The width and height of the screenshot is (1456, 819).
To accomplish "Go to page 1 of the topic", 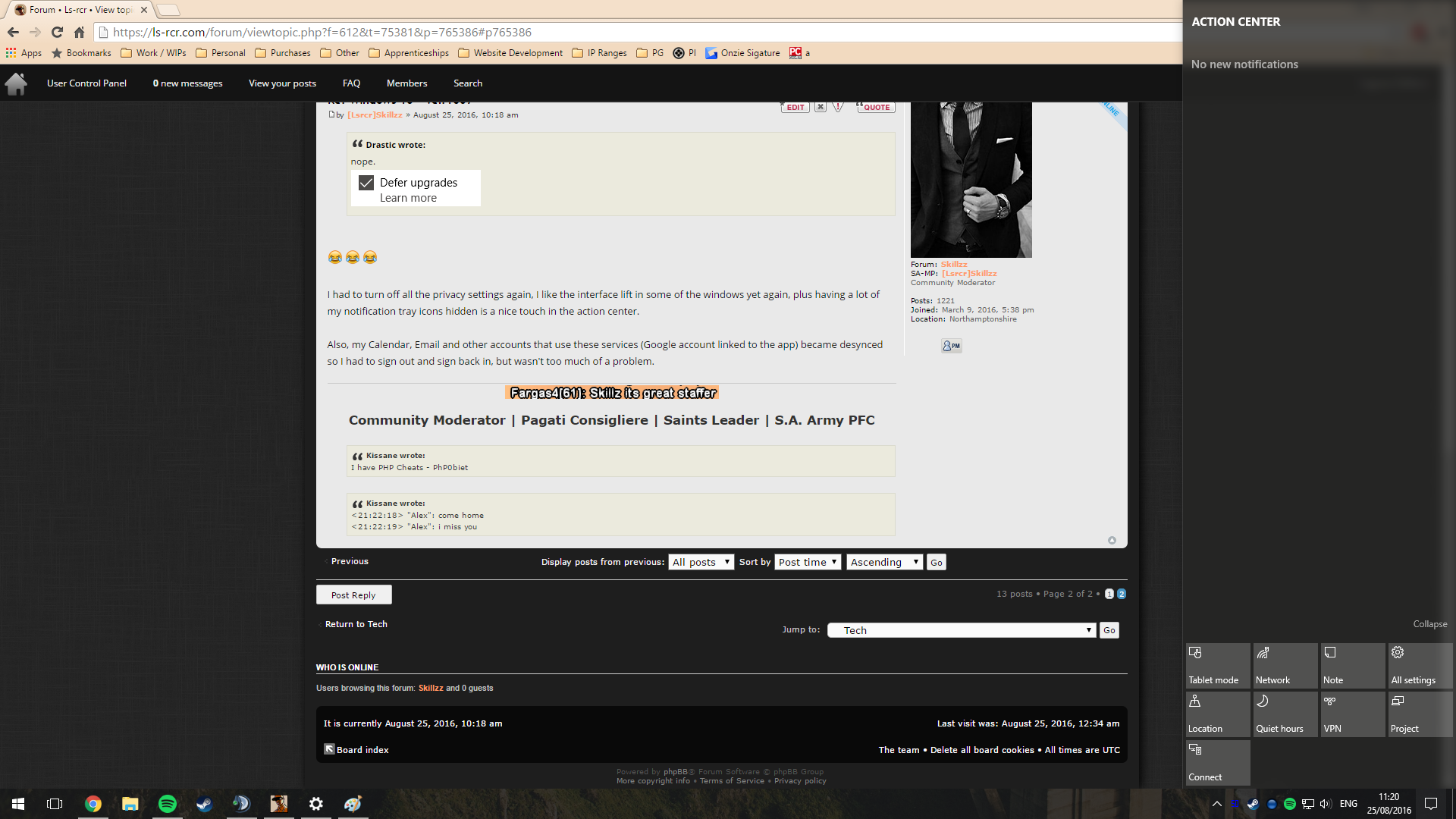I will [x=1109, y=594].
